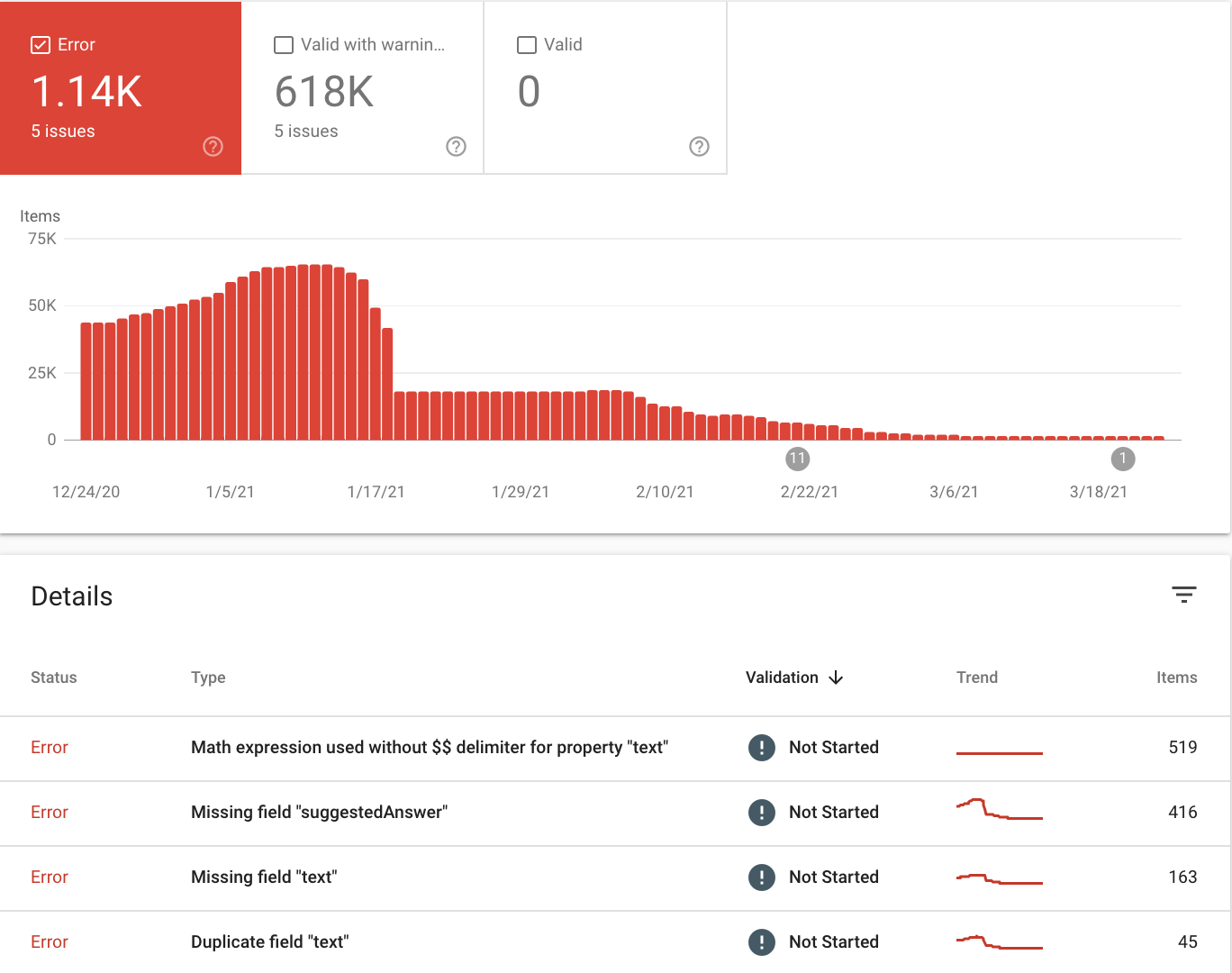Click the Items column header
This screenshot has height=973, width=1232.
(x=1177, y=677)
